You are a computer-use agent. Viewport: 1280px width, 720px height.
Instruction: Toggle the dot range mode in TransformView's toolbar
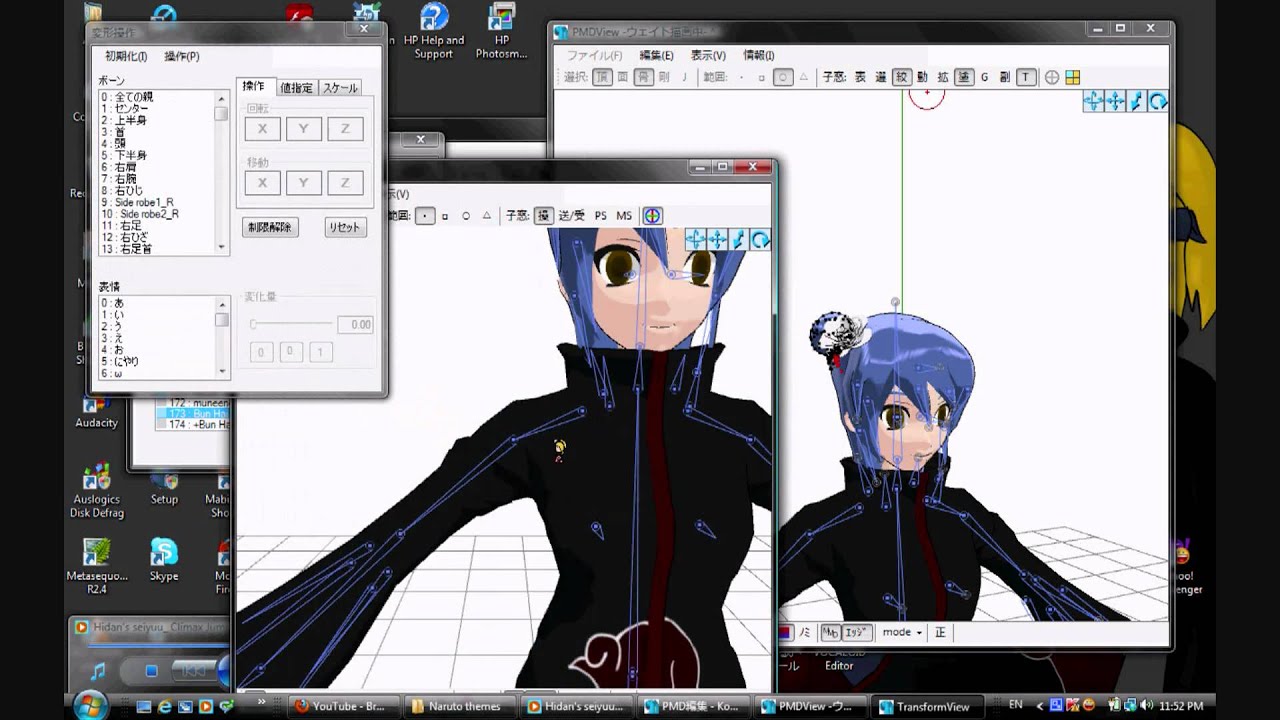pos(426,215)
